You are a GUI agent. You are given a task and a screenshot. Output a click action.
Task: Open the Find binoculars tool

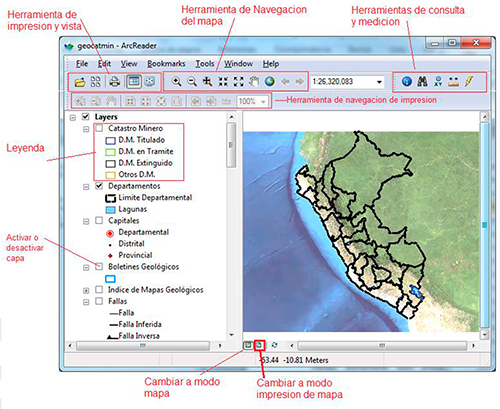(x=422, y=81)
